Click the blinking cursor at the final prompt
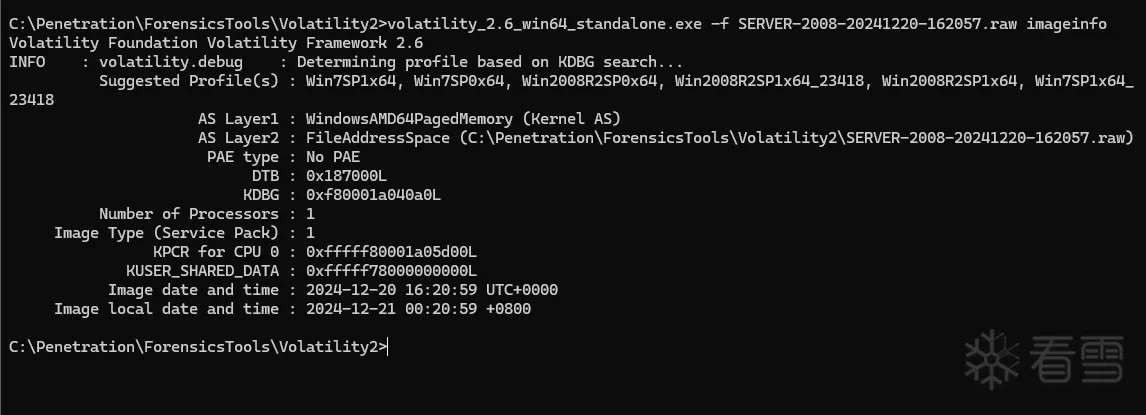 tap(388, 347)
